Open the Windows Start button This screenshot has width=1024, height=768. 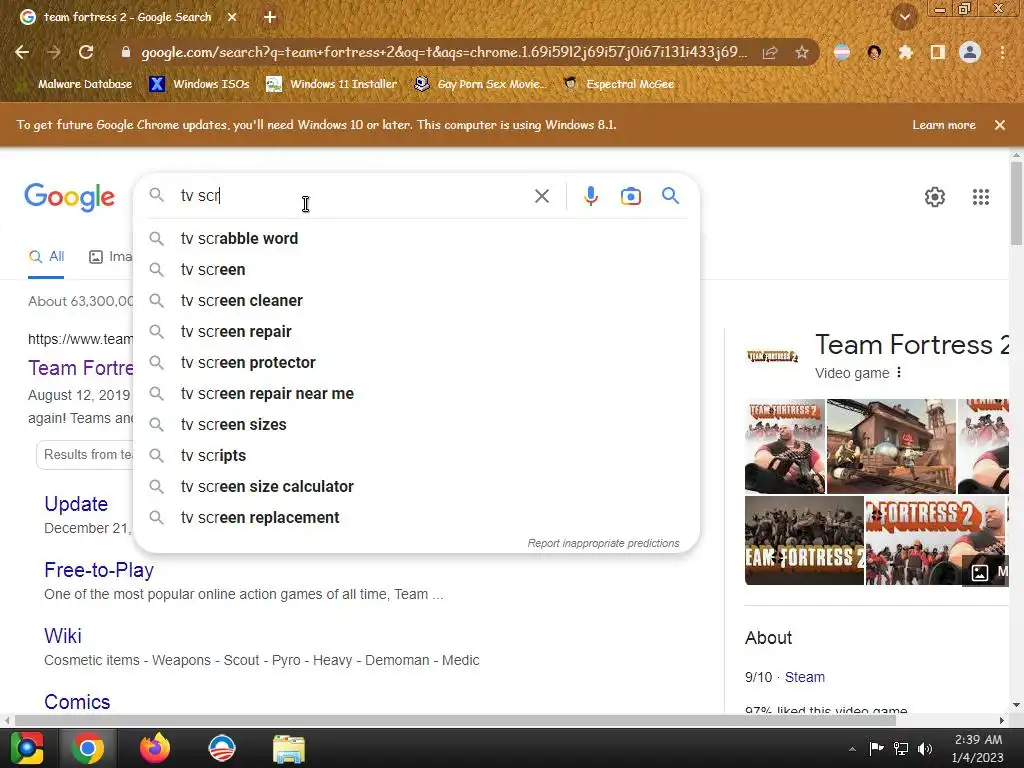click(27, 748)
